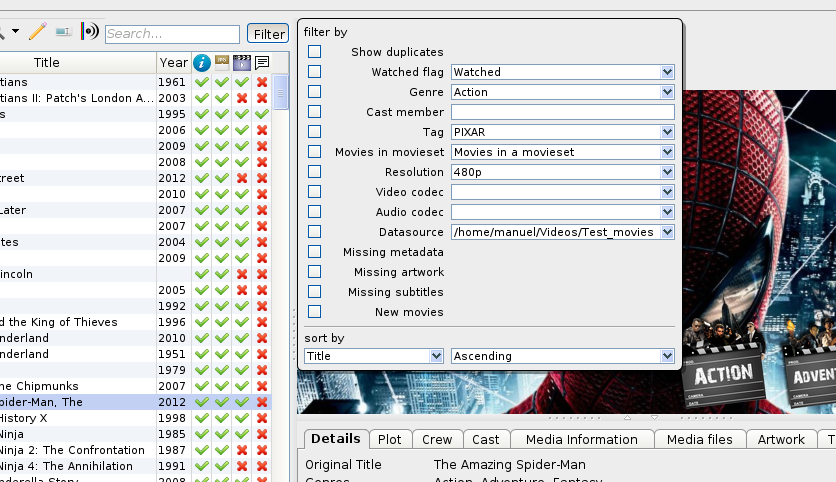Click the trailer clapperboard column header icon
Image resolution: width=836 pixels, height=482 pixels.
pyautogui.click(x=242, y=62)
